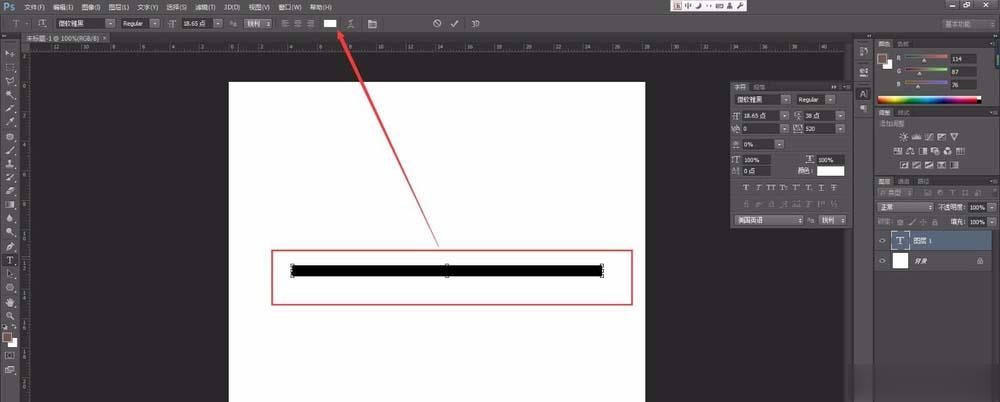Open anti-aliasing dropdown in options bar
The image size is (1000, 402).
[259, 23]
